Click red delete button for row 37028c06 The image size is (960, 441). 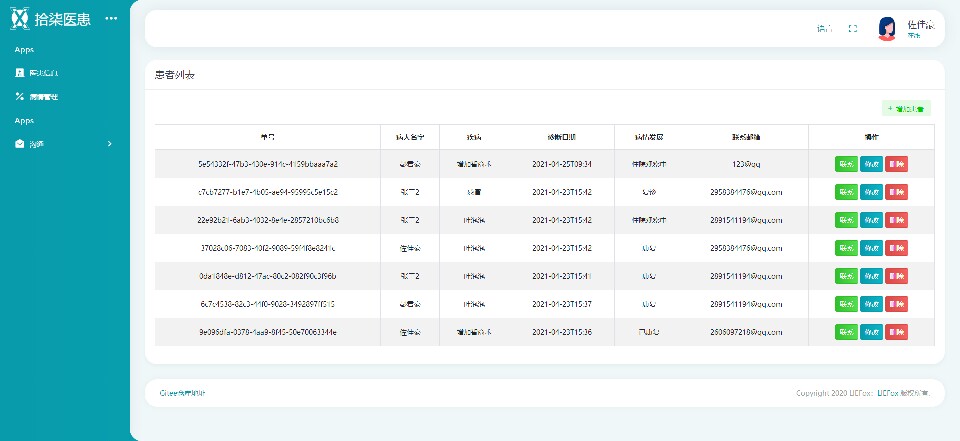896,248
